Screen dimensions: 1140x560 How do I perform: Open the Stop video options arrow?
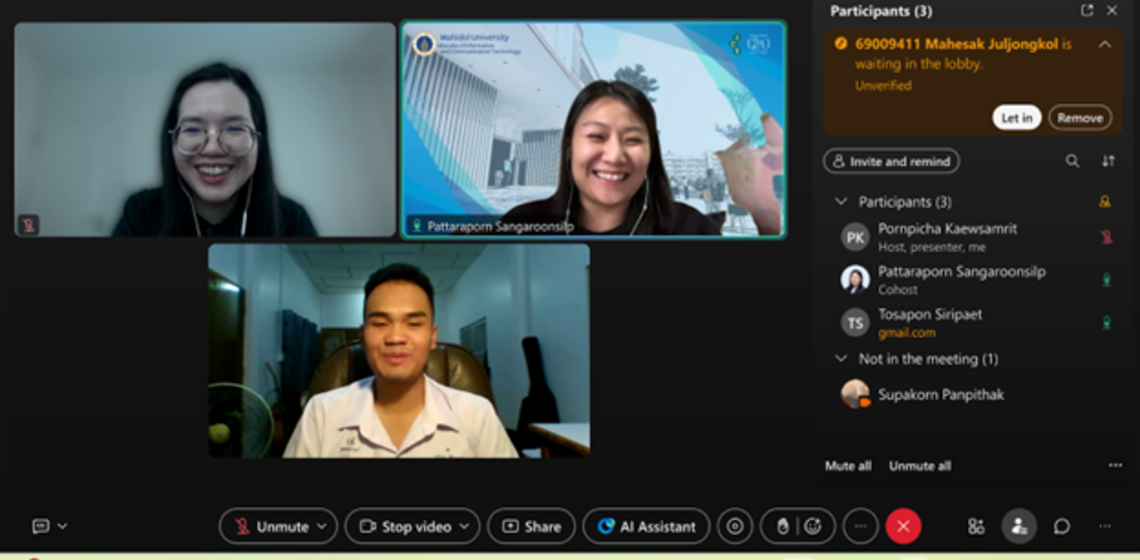pyautogui.click(x=465, y=526)
